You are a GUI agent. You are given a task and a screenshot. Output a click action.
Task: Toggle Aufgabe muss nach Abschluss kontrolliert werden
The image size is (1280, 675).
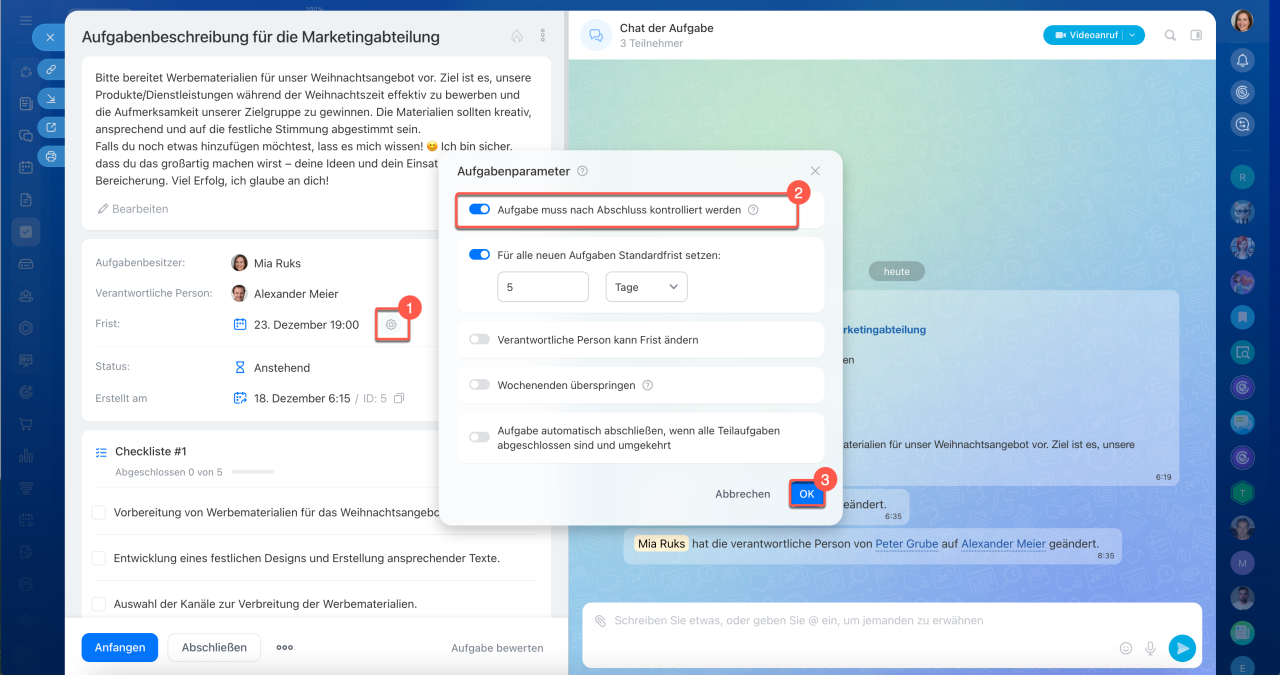(x=479, y=210)
